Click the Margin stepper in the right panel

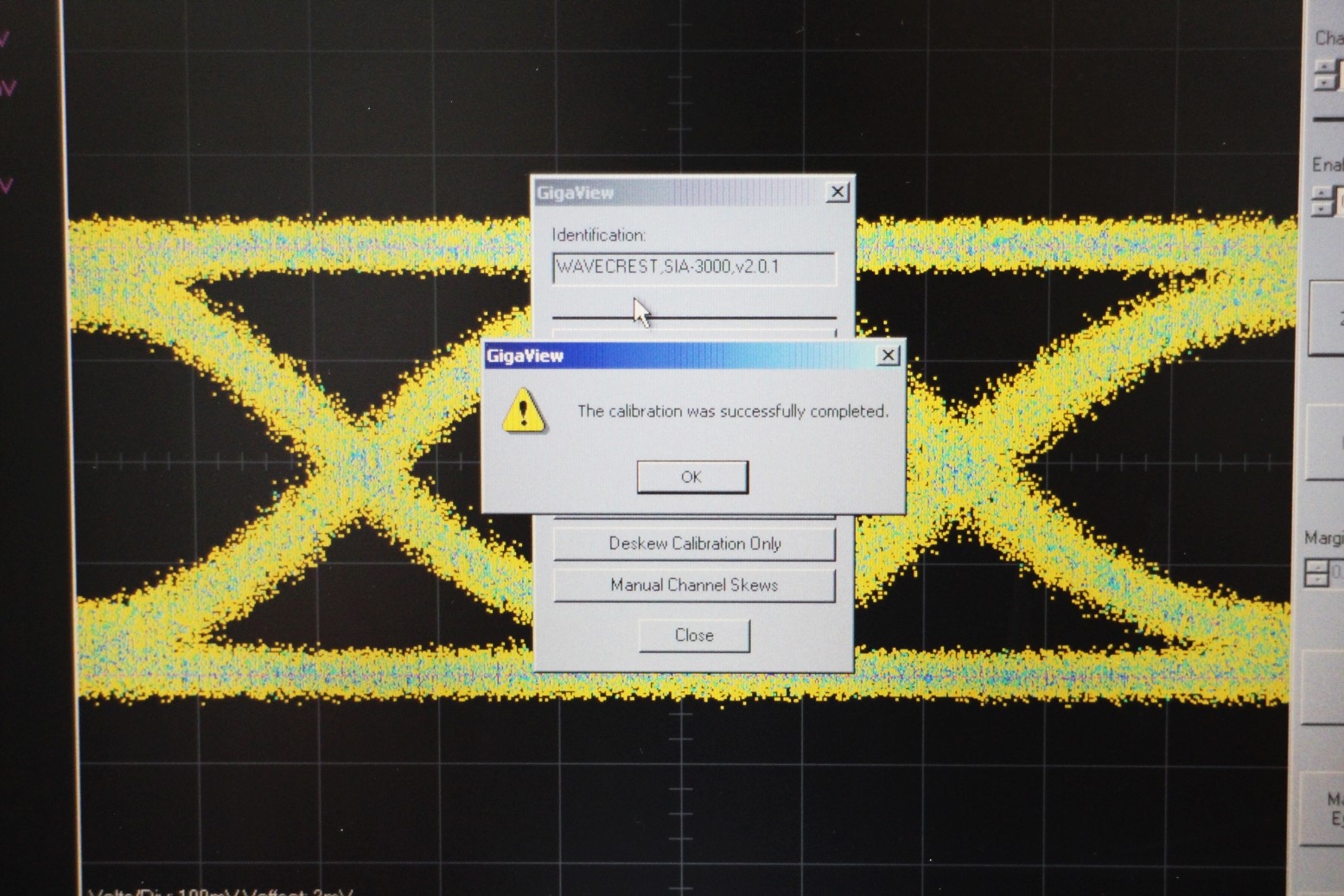tap(1316, 573)
